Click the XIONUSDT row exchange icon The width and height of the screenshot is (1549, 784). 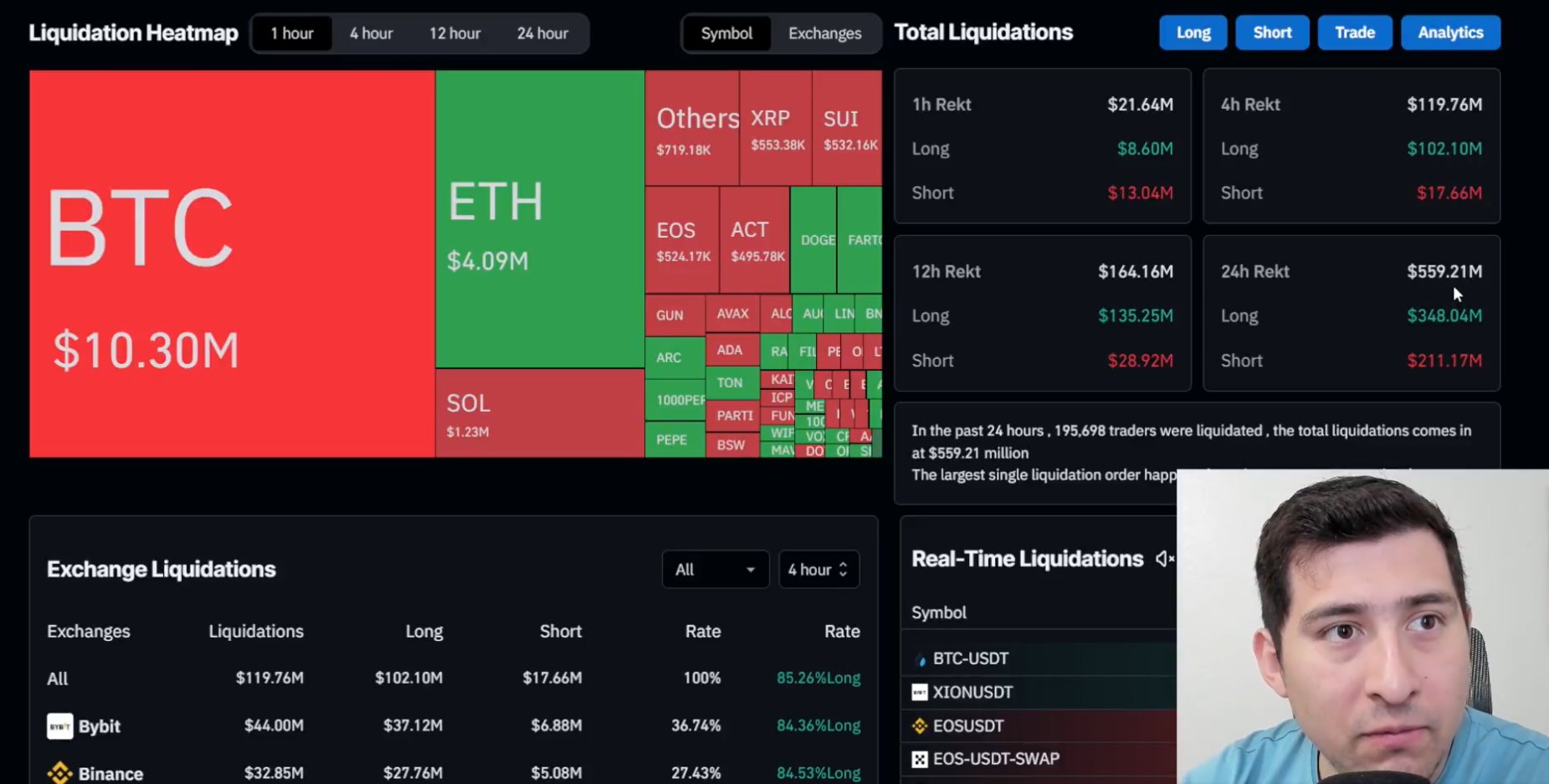pyautogui.click(x=920, y=692)
